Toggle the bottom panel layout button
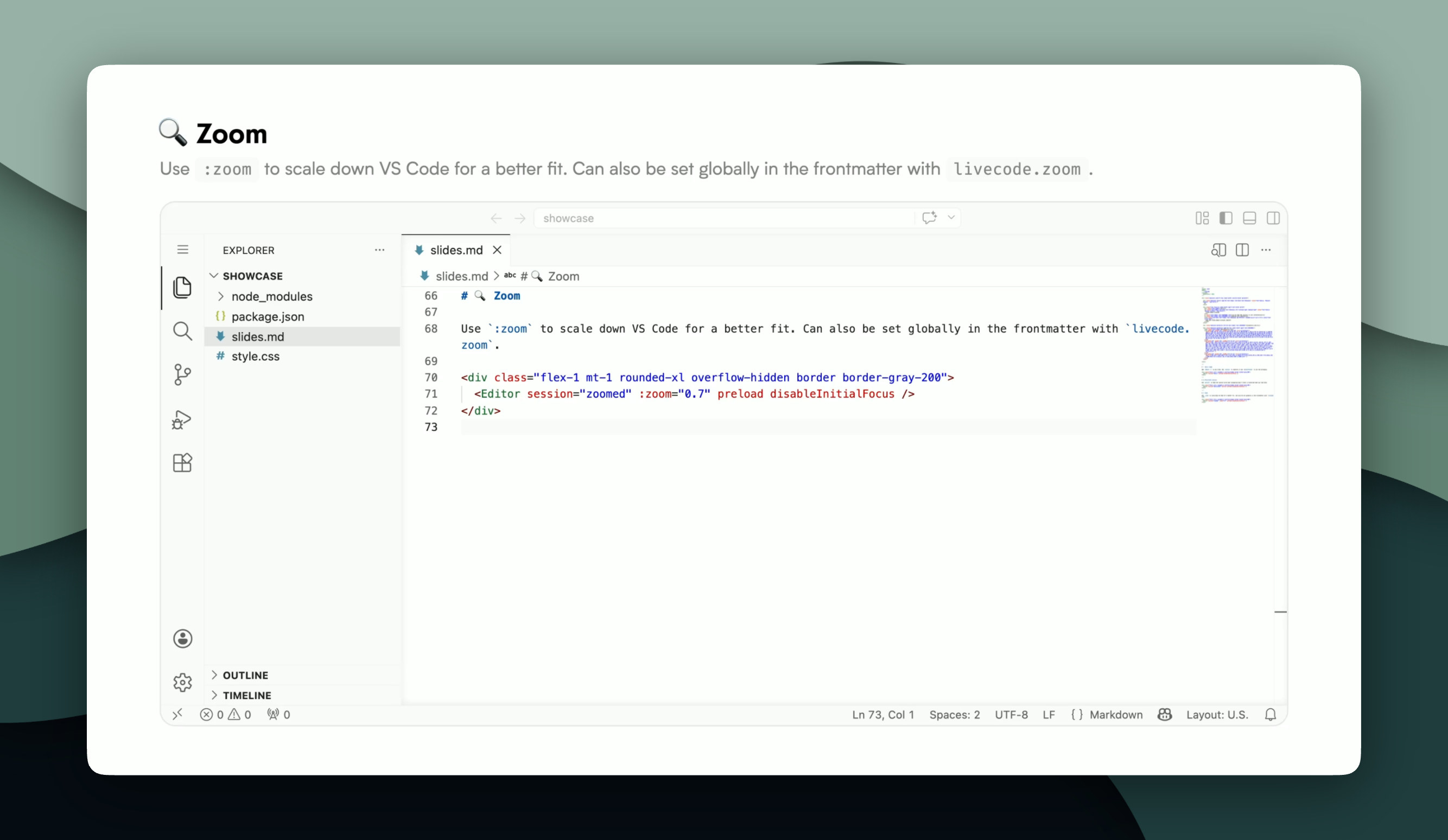The image size is (1448, 840). click(1249, 218)
